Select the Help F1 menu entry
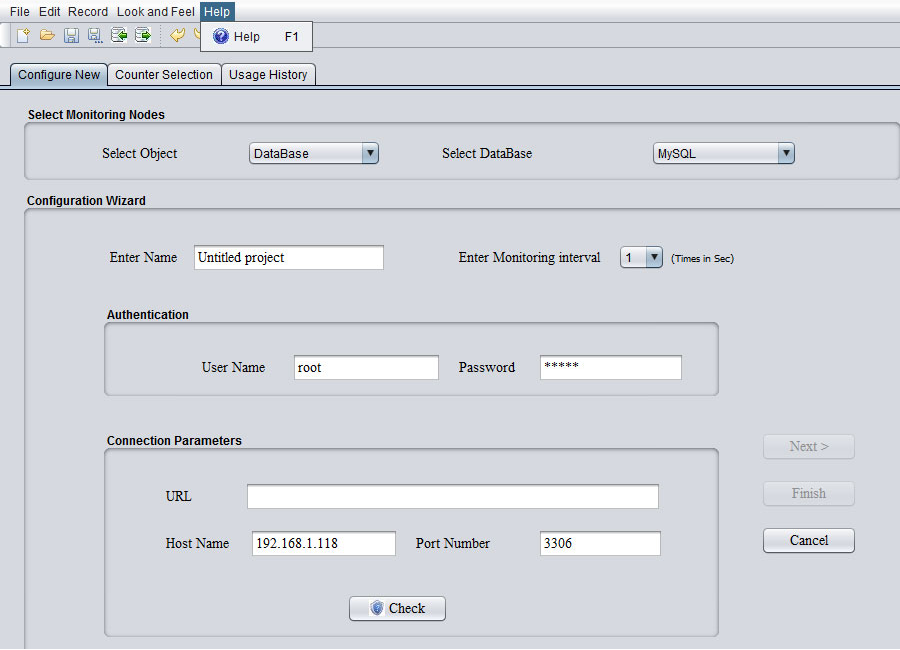Image resolution: width=900 pixels, height=650 pixels. click(x=256, y=37)
